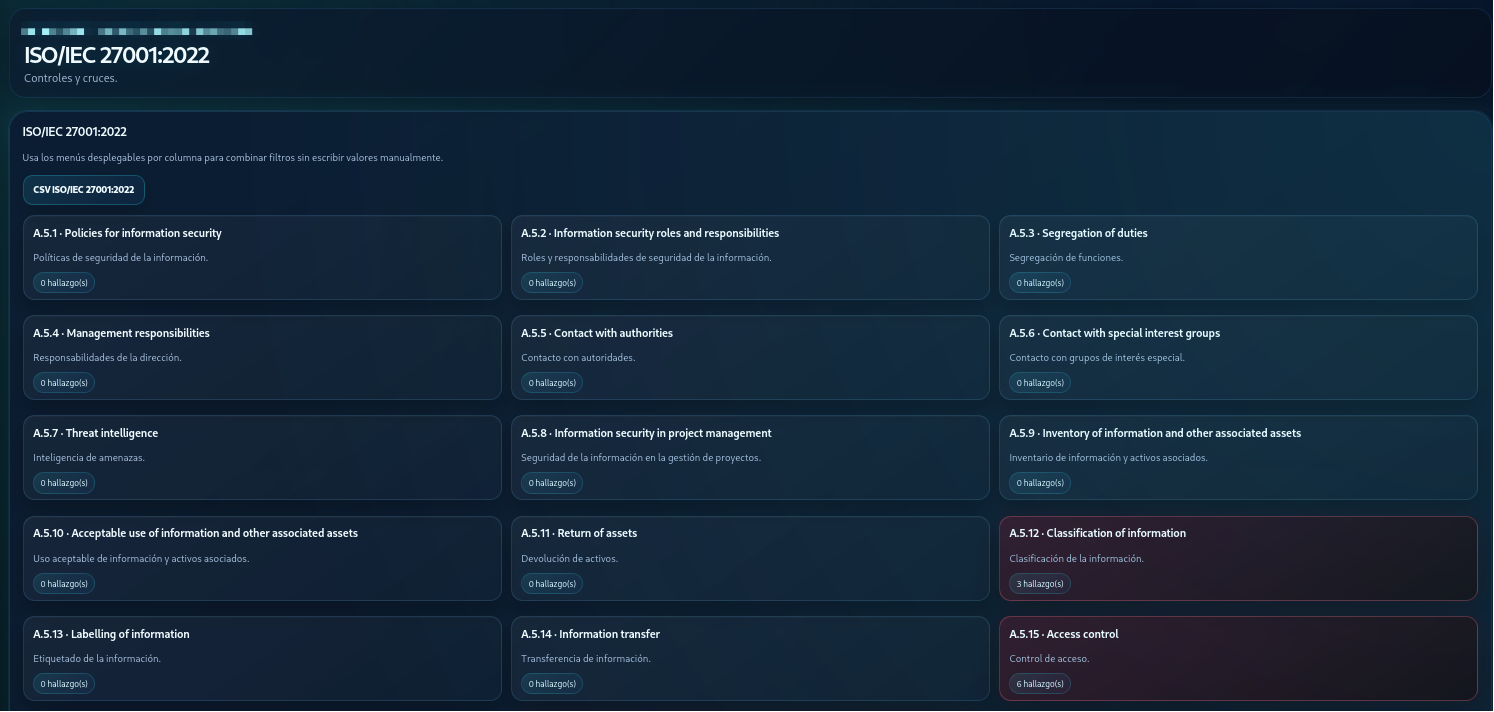Click the 0 hallazgo(s) badge on A.5.10
1494x712 pixels.
click(x=64, y=584)
